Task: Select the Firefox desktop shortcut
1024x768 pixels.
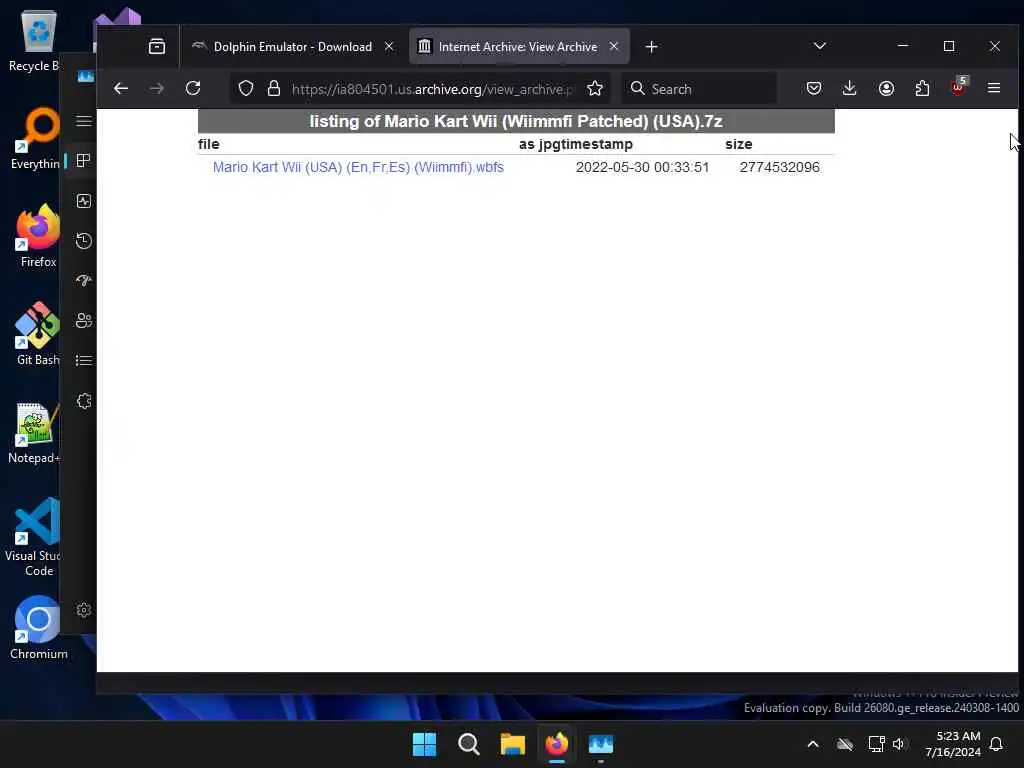Action: [x=37, y=236]
